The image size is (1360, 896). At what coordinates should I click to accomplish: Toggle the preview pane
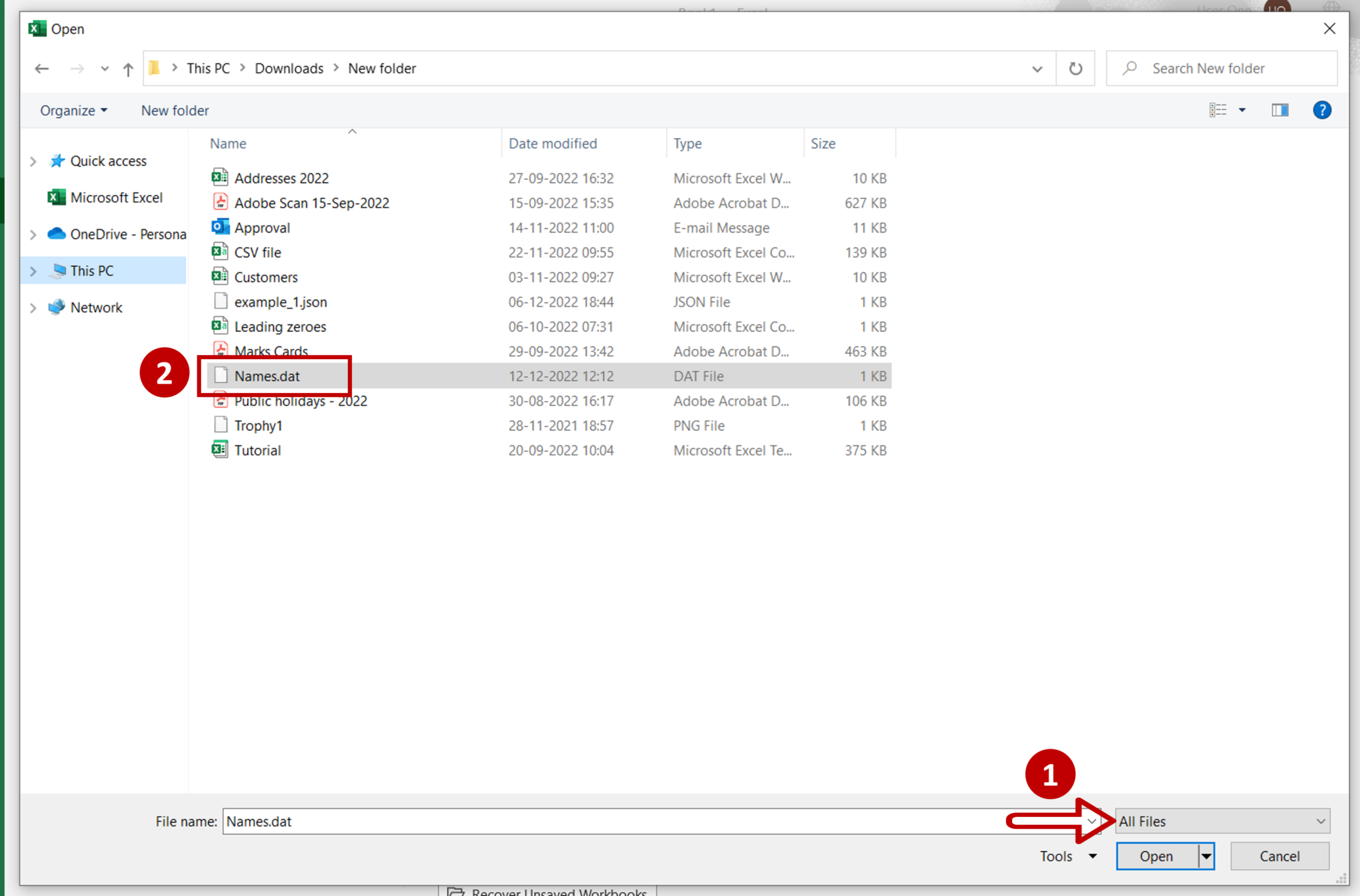coord(1280,110)
